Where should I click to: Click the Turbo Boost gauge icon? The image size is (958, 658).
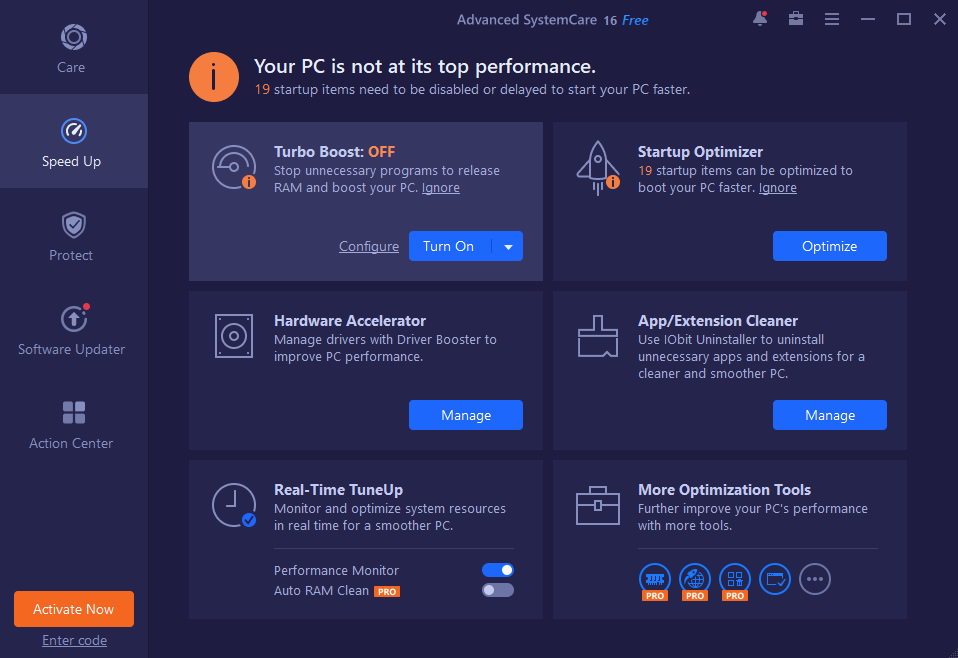click(234, 167)
